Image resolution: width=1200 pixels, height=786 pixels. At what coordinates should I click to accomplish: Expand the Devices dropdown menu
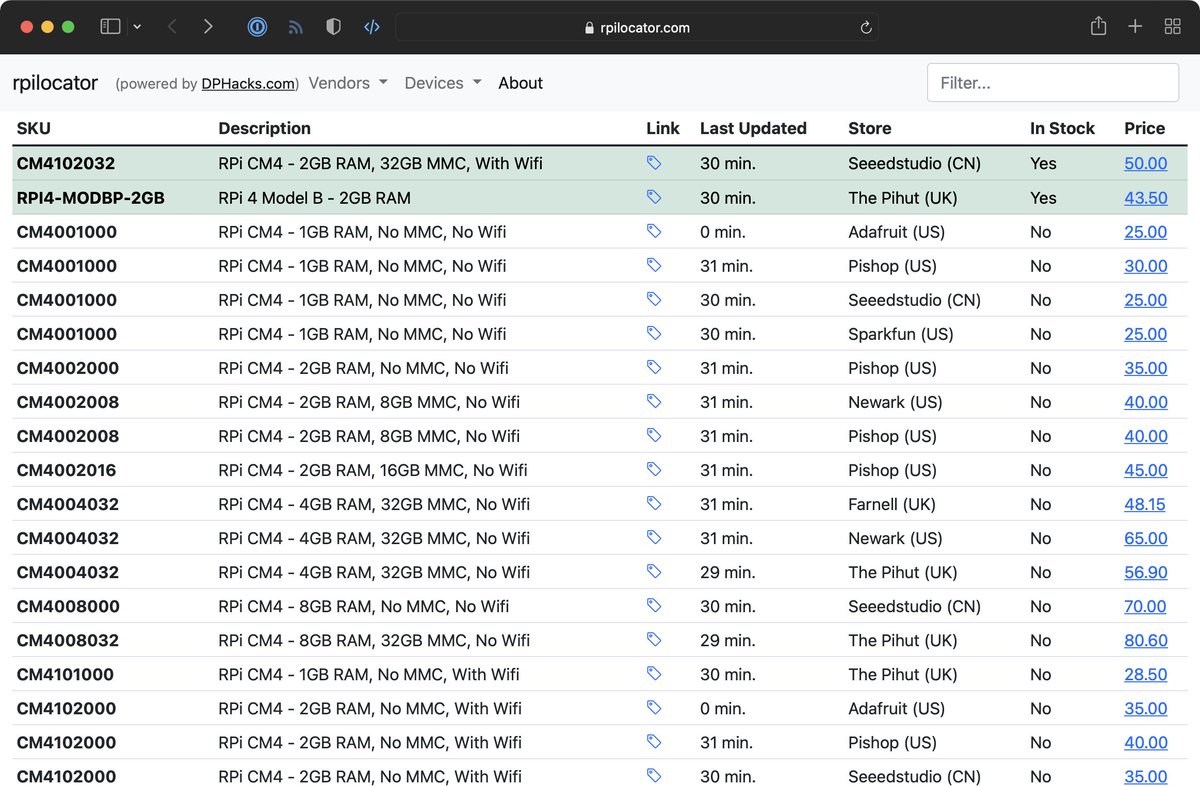coord(443,83)
